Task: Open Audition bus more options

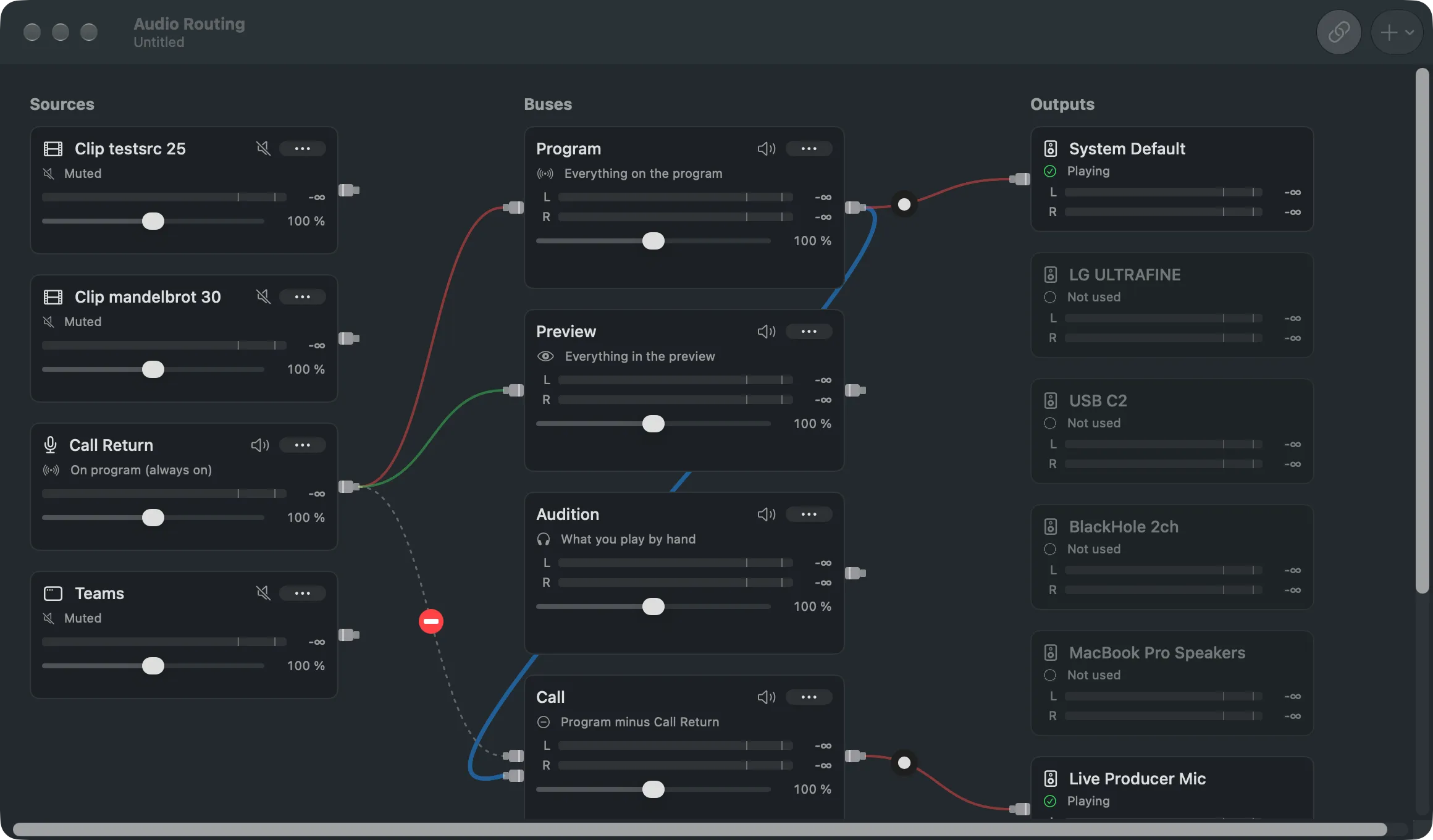Action: (x=809, y=514)
